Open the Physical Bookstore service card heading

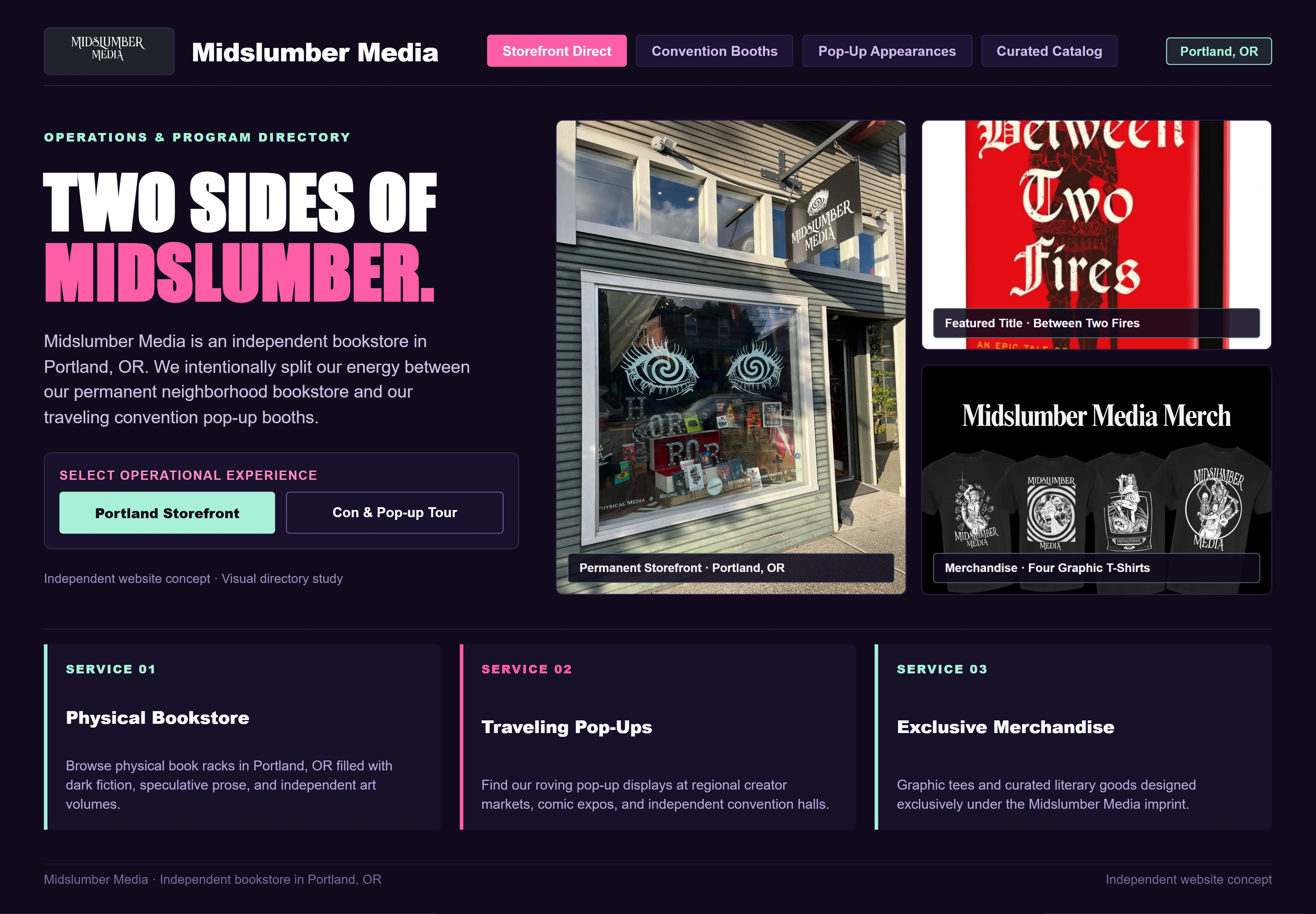(x=158, y=718)
